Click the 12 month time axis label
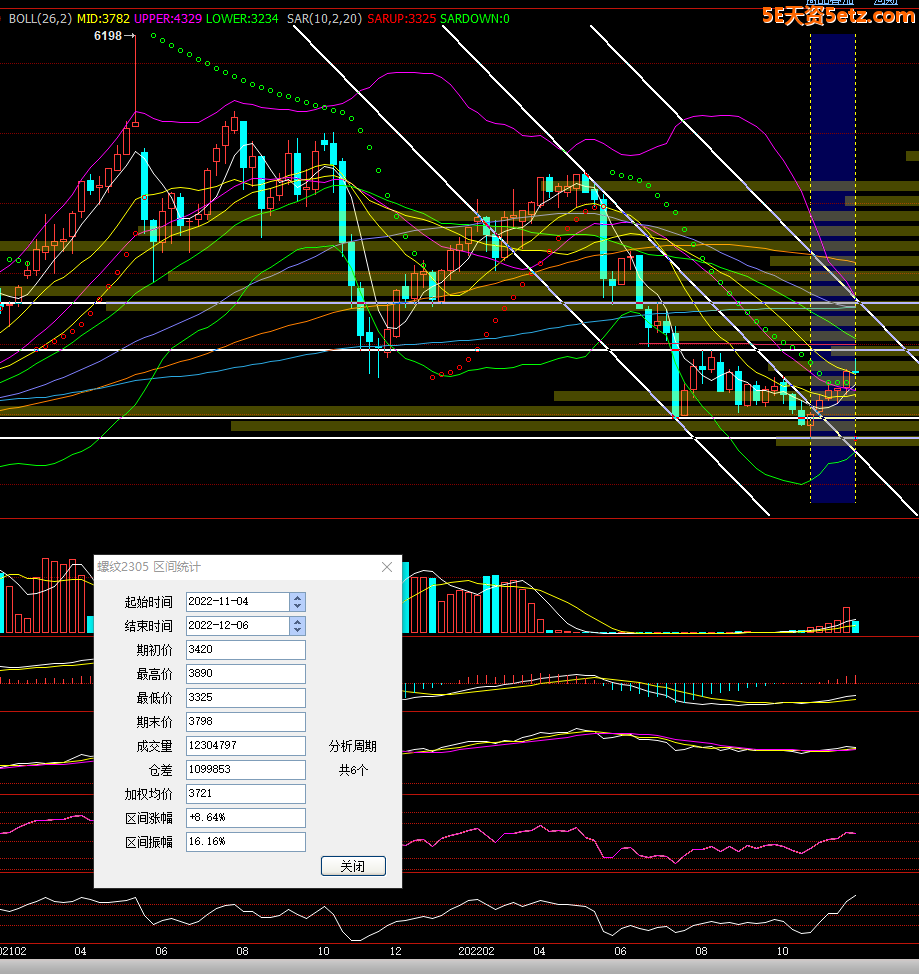Viewport: 919px width, 974px height. [396, 951]
